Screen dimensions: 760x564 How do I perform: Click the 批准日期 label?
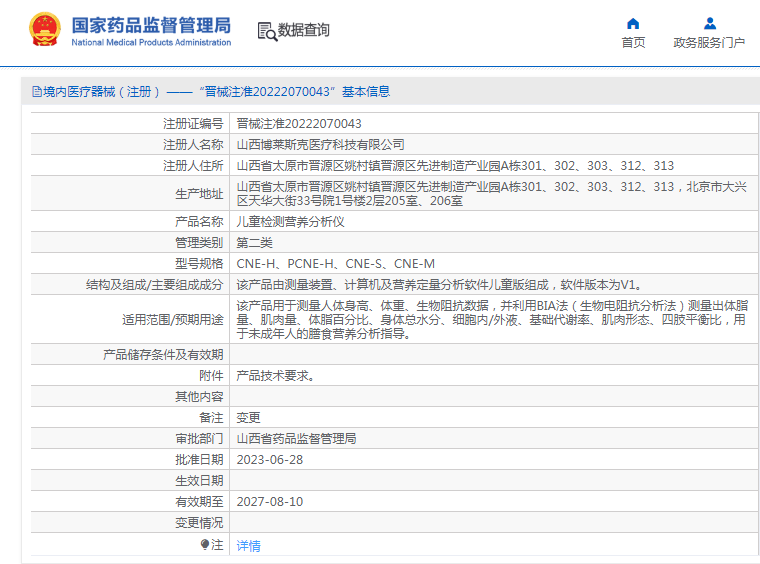[x=199, y=460]
